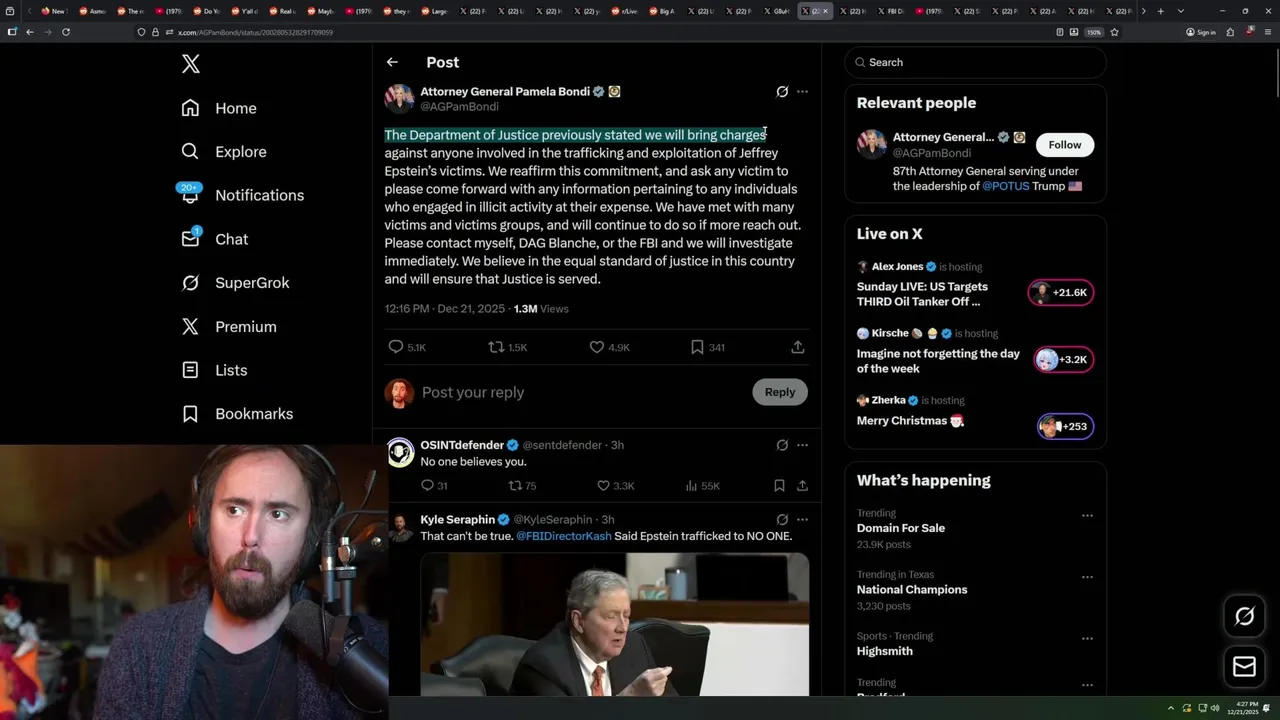Image resolution: width=1280 pixels, height=720 pixels.
Task: Share the Attorney General post
Action: 798,347
